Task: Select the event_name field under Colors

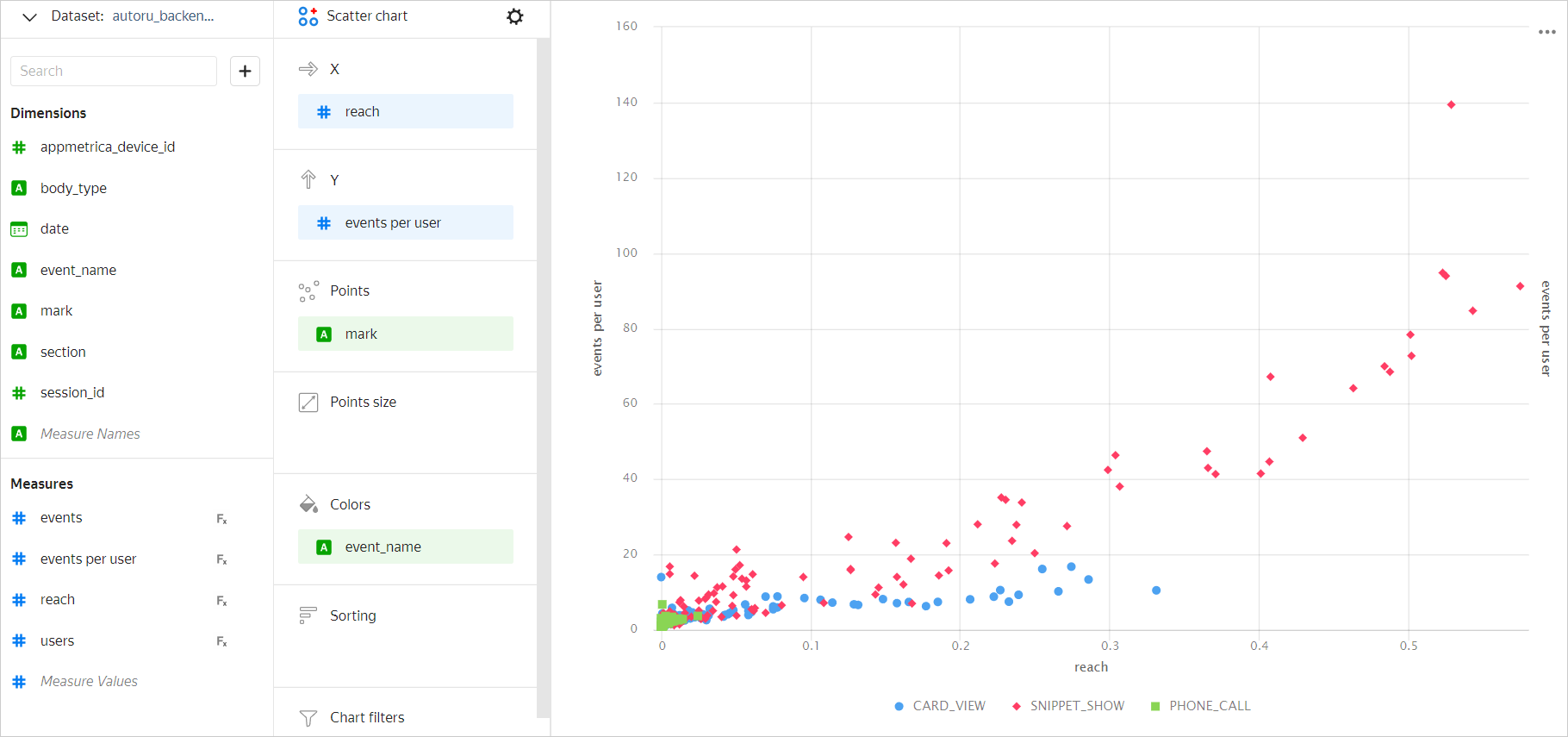Action: coord(405,547)
